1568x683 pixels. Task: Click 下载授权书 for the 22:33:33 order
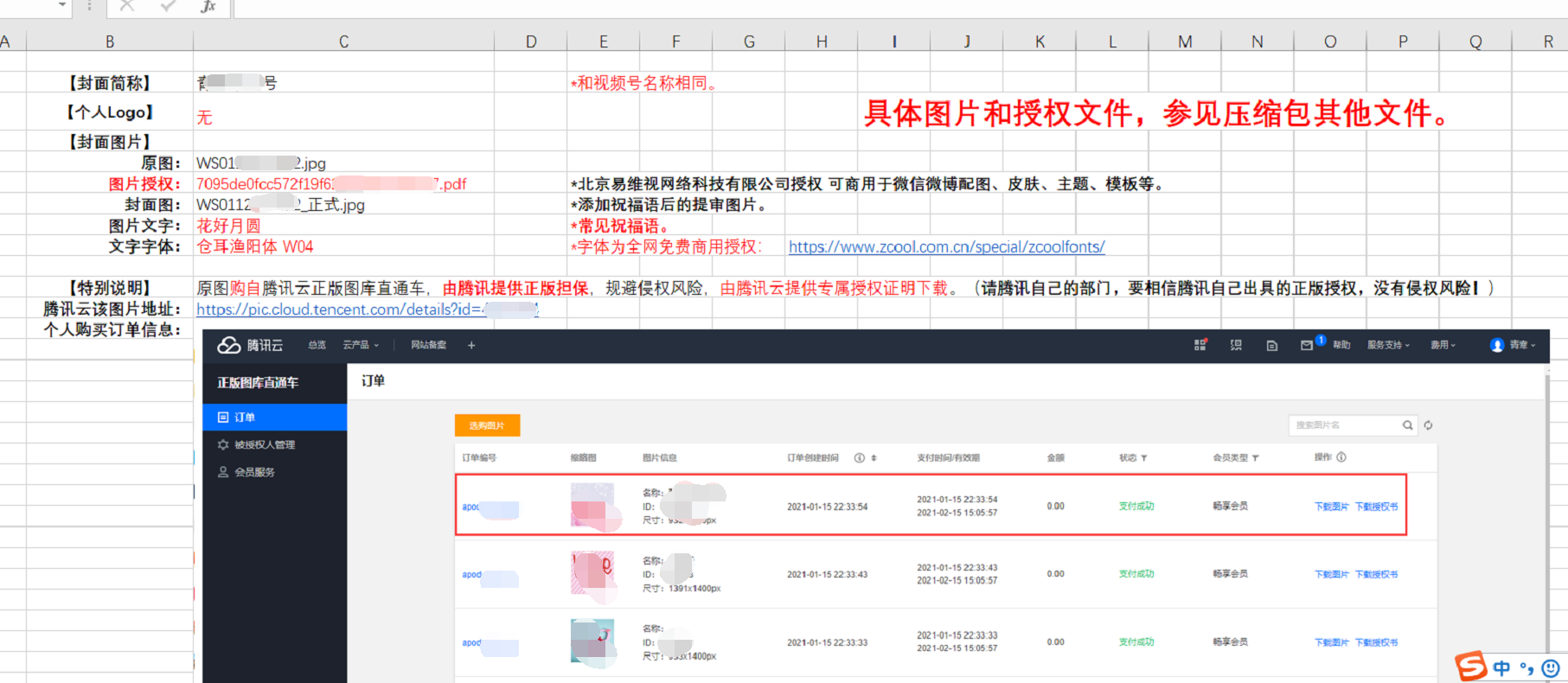click(1376, 642)
